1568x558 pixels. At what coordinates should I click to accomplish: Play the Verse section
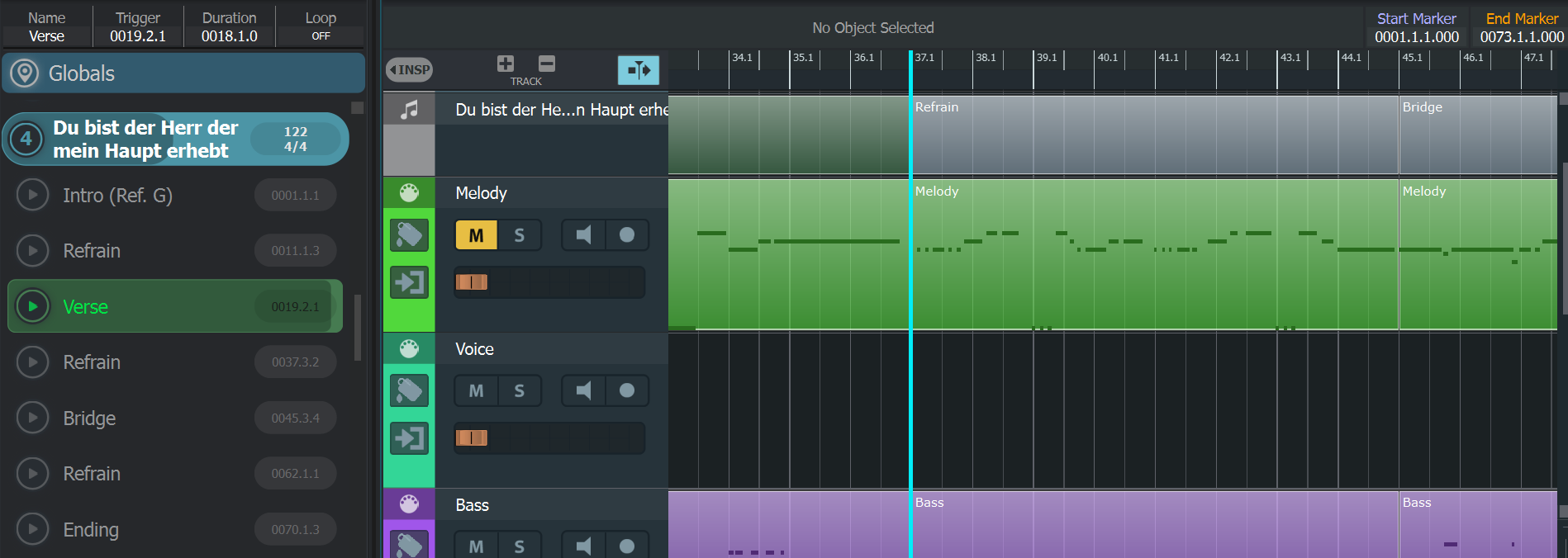(x=33, y=306)
